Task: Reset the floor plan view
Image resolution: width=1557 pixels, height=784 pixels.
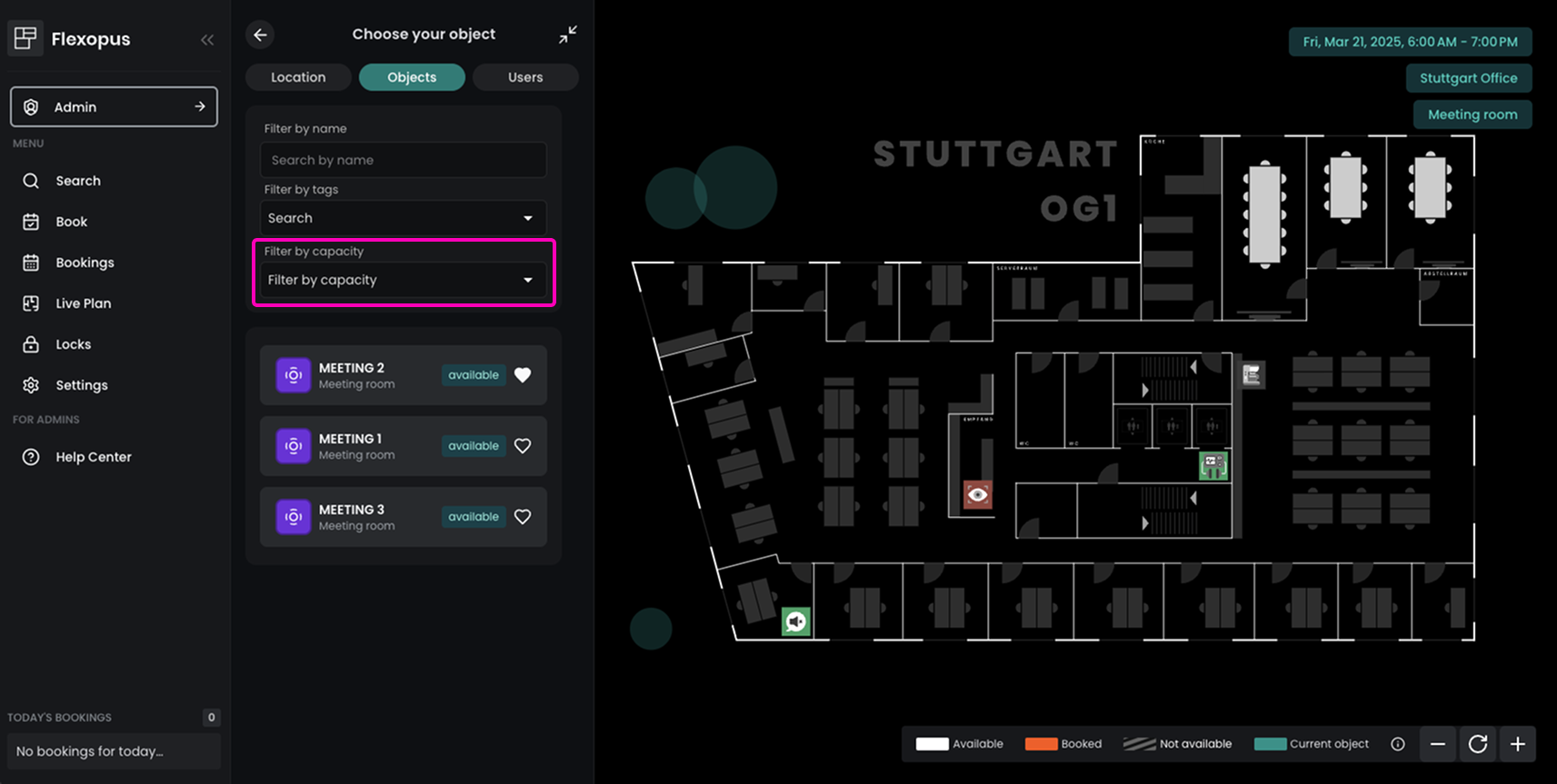Action: coord(1477,744)
